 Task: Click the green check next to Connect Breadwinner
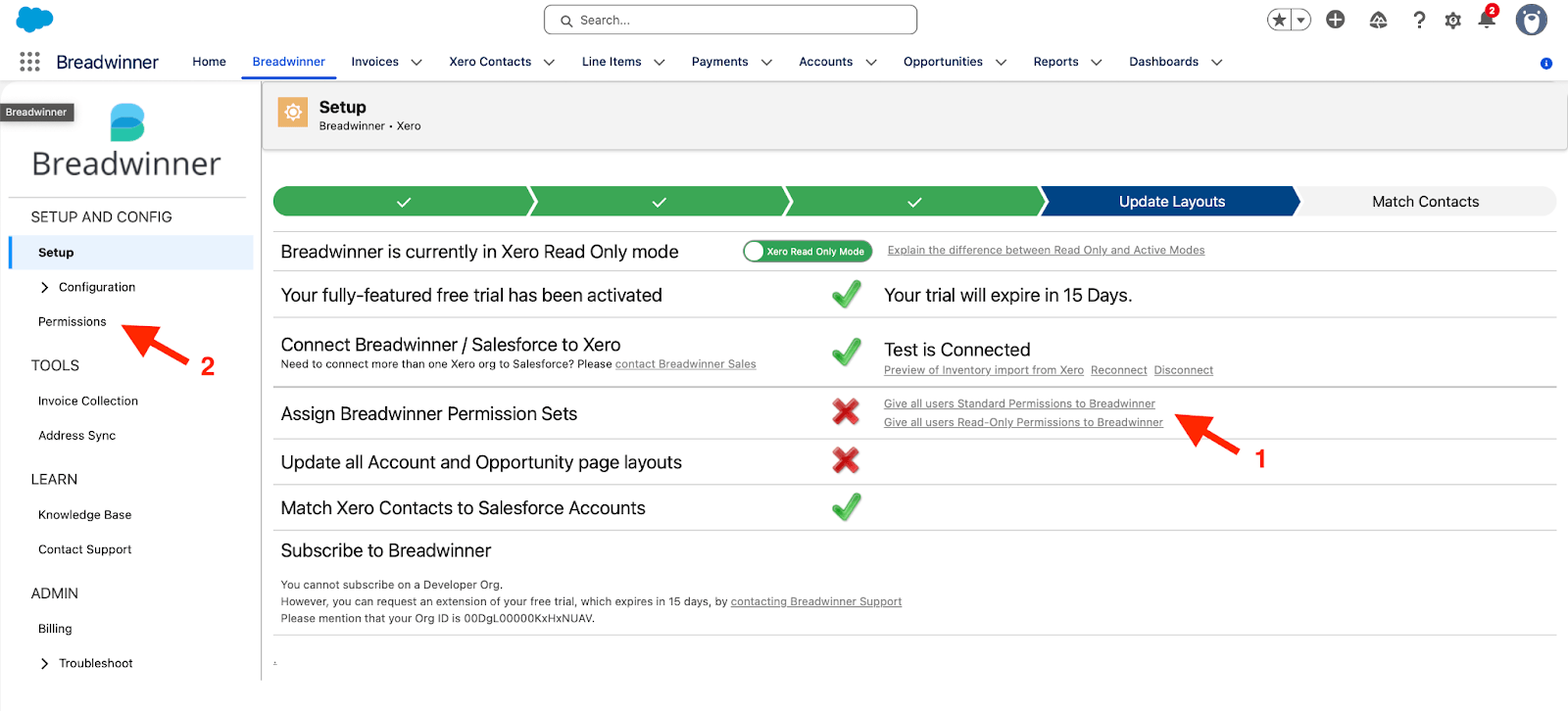click(847, 351)
